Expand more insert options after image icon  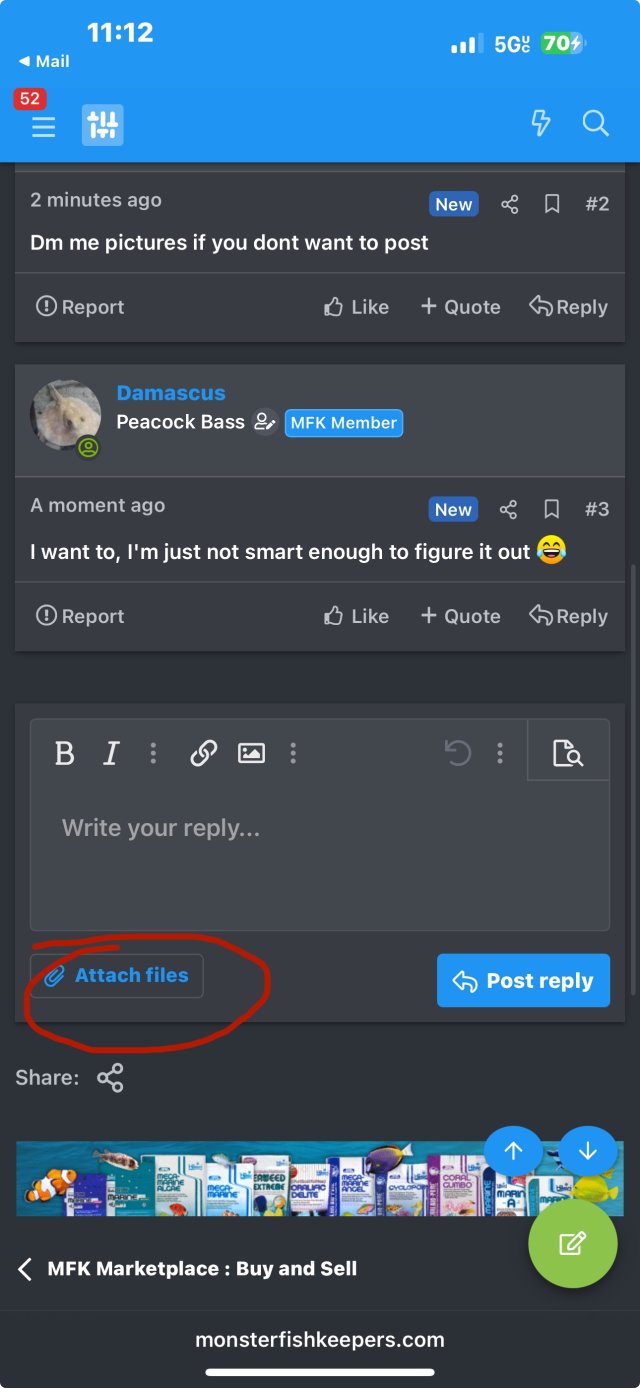[x=293, y=753]
